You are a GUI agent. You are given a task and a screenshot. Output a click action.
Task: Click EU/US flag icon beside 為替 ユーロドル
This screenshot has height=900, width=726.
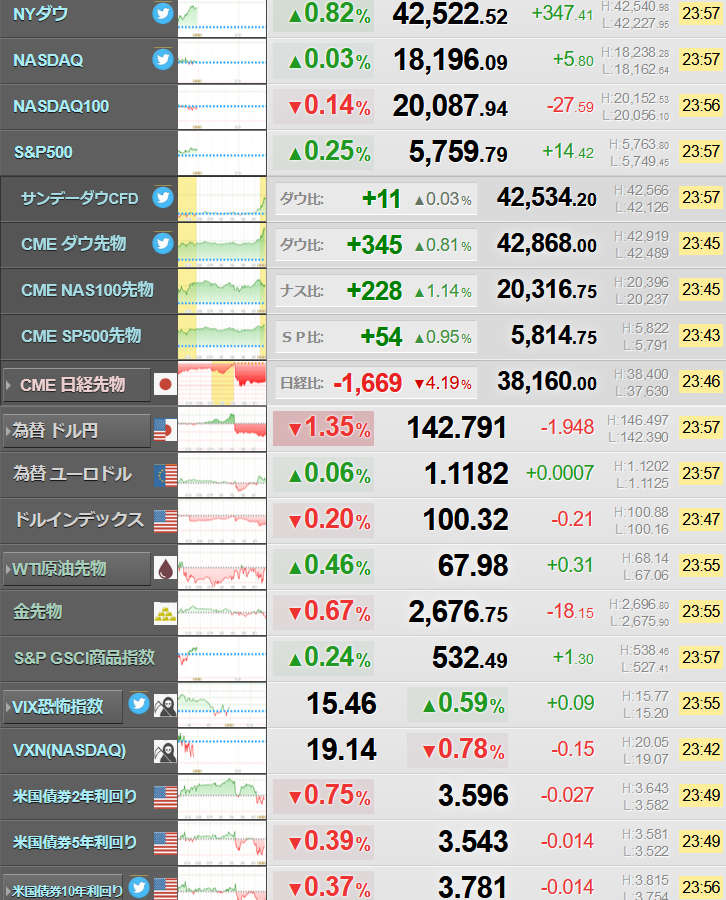pyautogui.click(x=165, y=476)
